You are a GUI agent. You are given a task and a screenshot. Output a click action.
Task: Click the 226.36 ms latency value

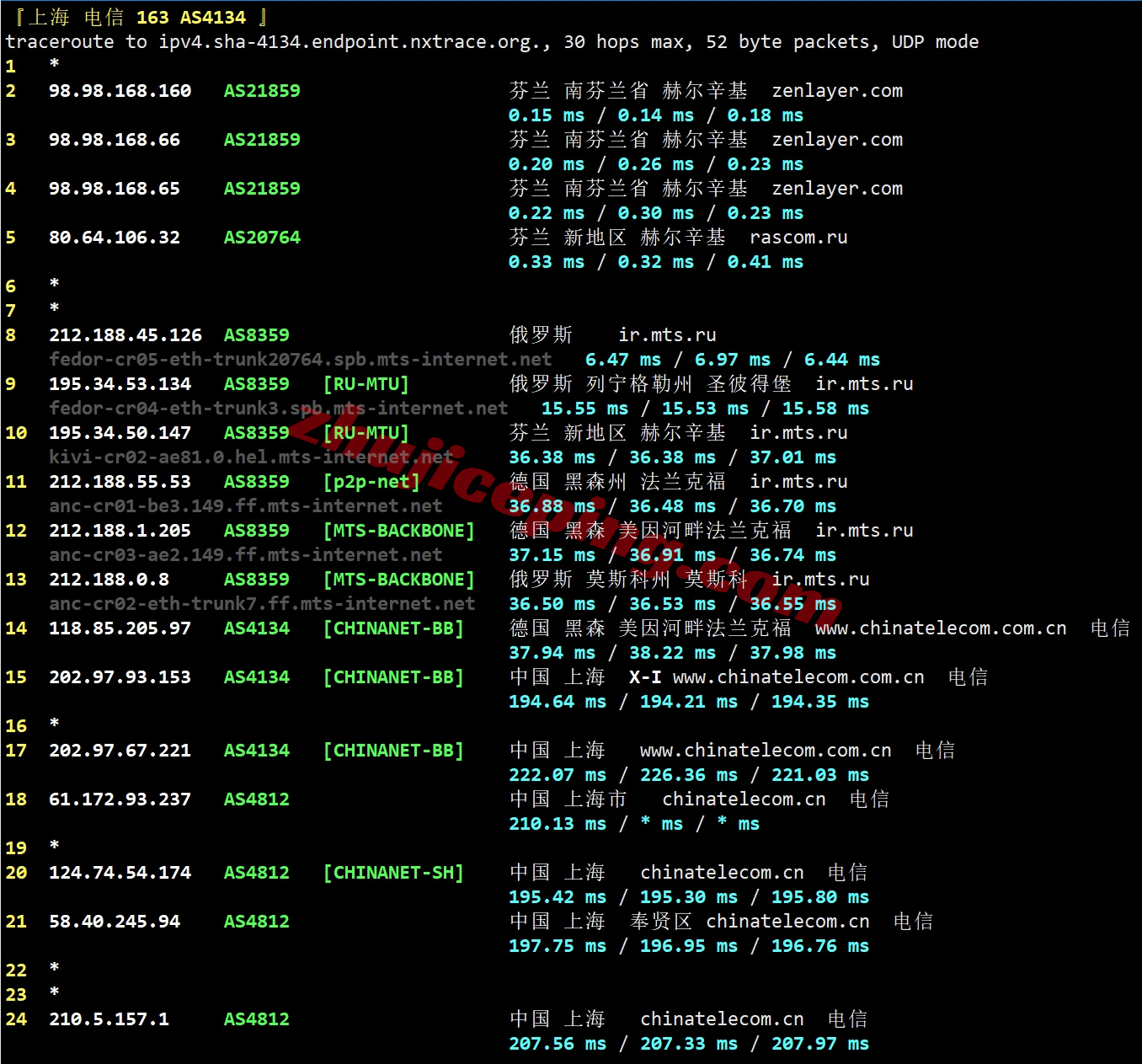(x=689, y=775)
